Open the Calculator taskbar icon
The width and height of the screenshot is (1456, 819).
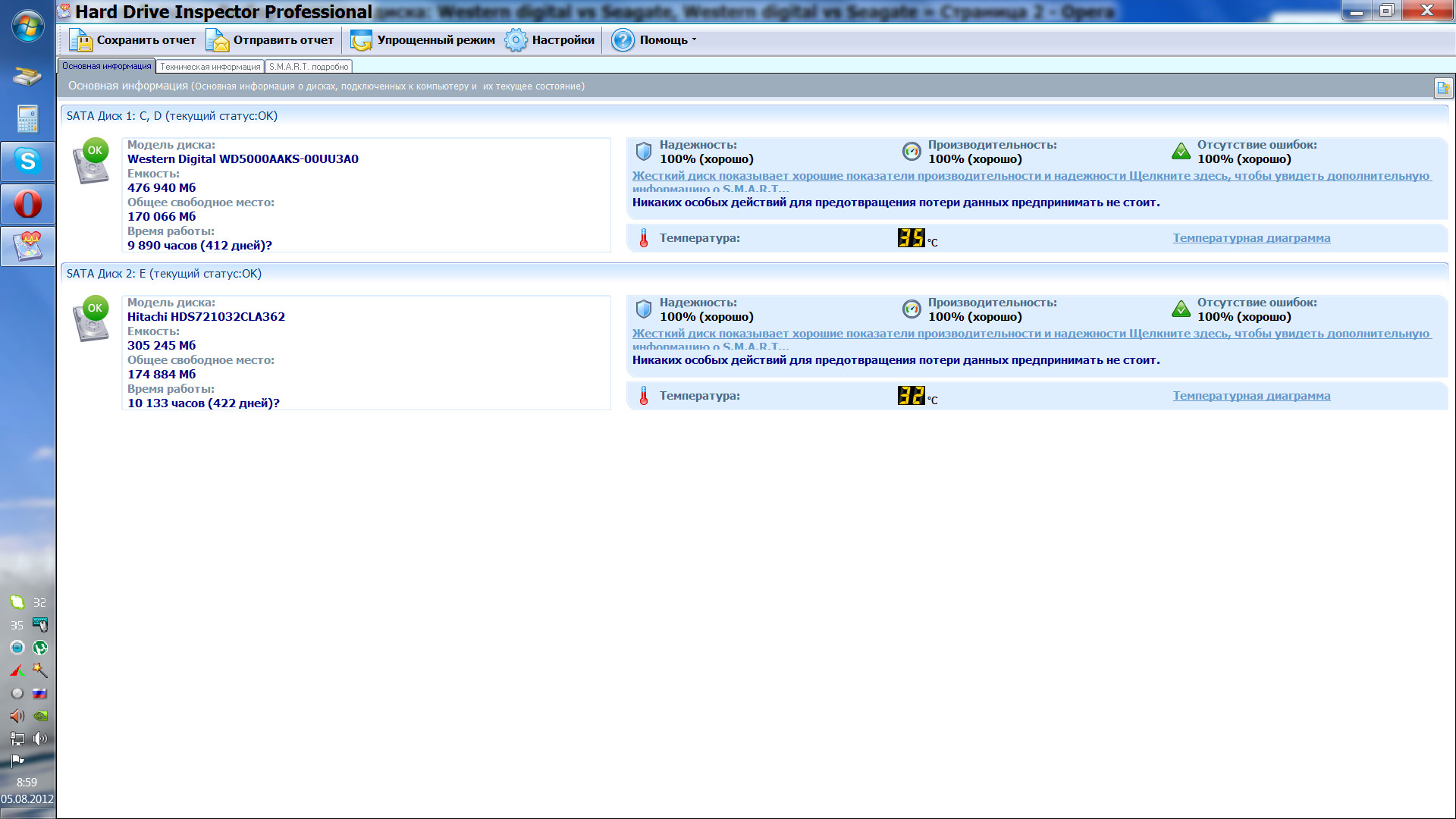click(27, 119)
